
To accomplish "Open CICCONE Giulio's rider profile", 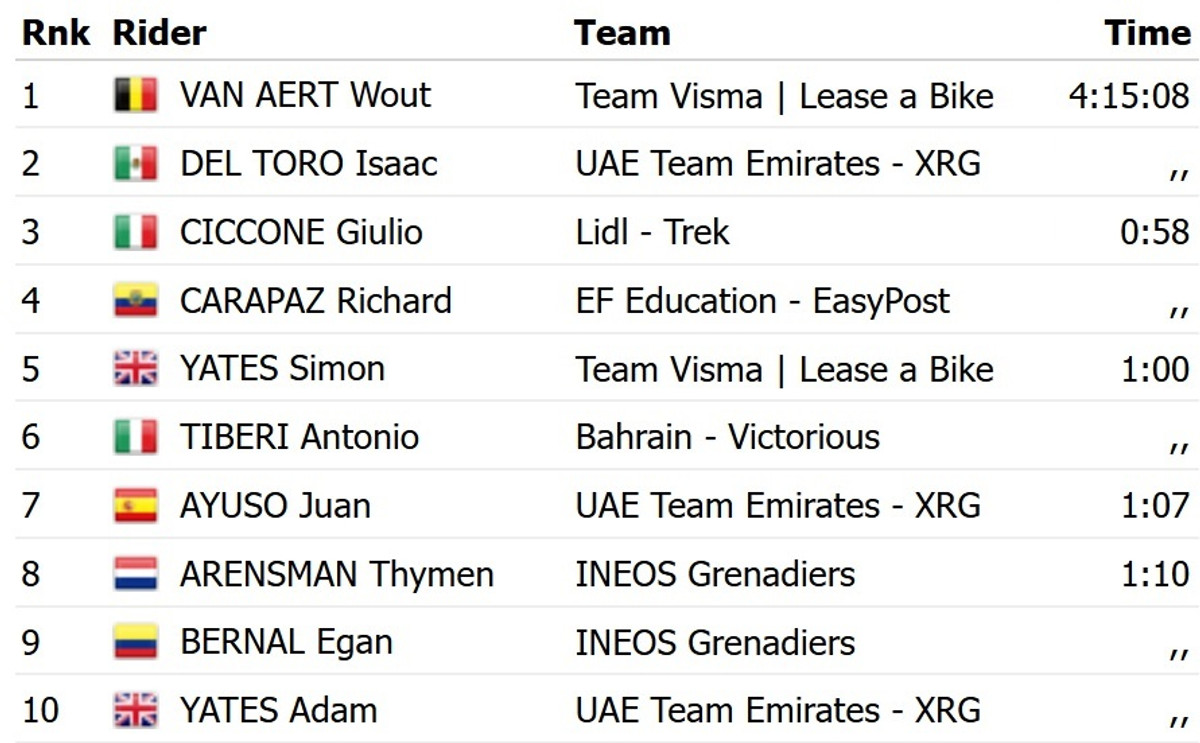I will 301,232.
